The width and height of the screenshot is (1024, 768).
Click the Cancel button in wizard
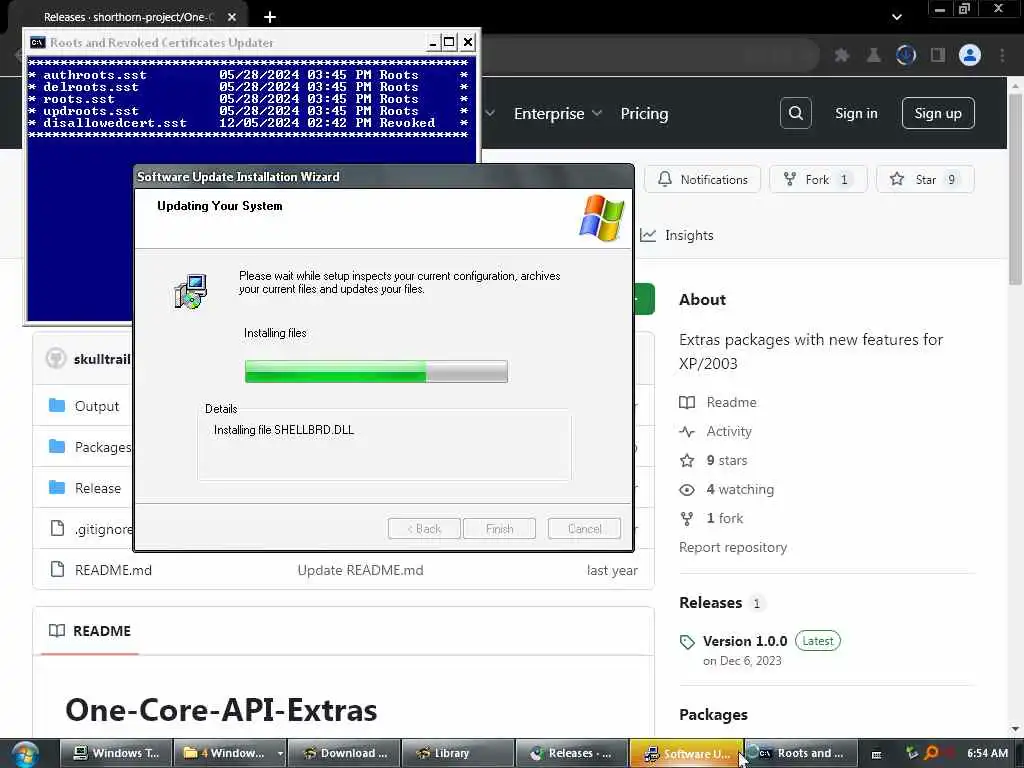coord(584,529)
